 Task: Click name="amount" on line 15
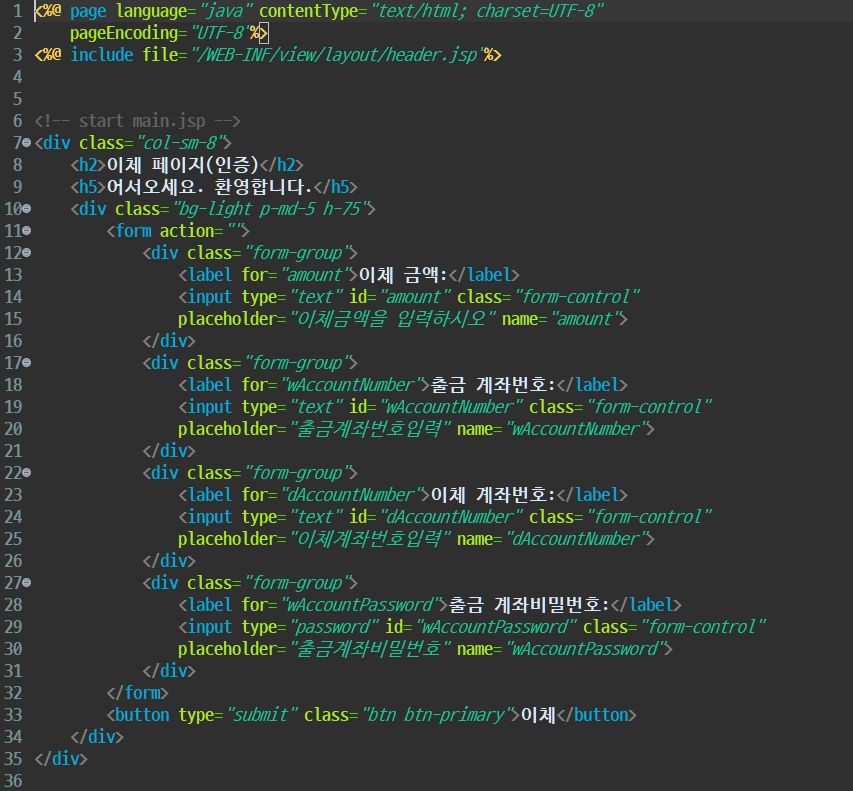point(561,319)
